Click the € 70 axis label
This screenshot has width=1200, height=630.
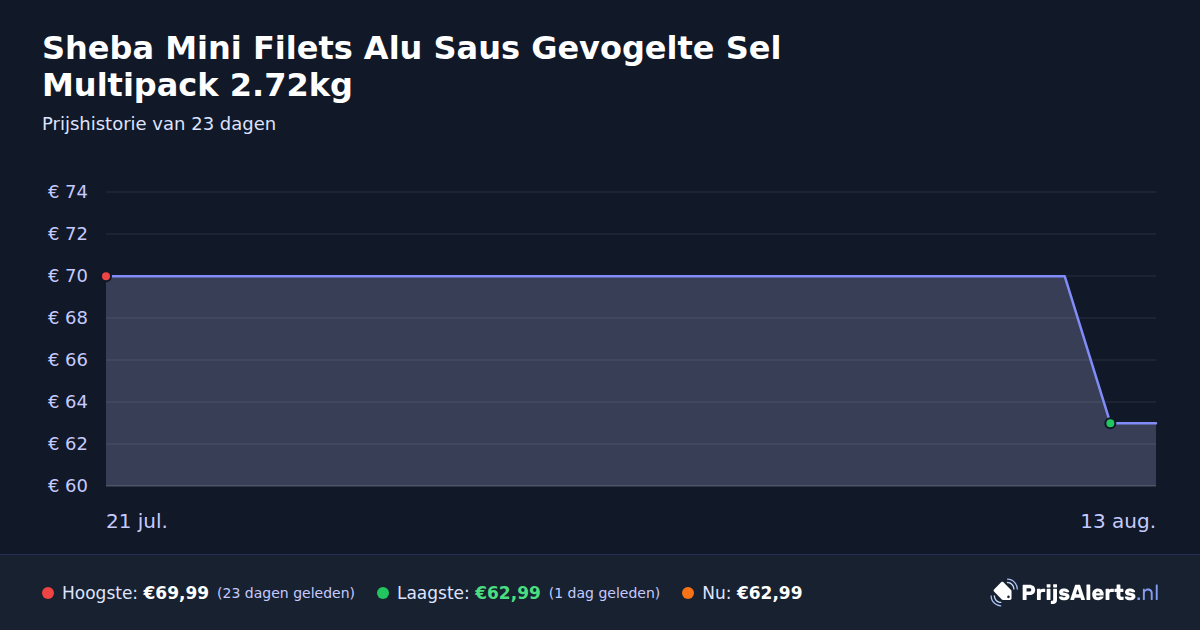pyautogui.click(x=68, y=276)
